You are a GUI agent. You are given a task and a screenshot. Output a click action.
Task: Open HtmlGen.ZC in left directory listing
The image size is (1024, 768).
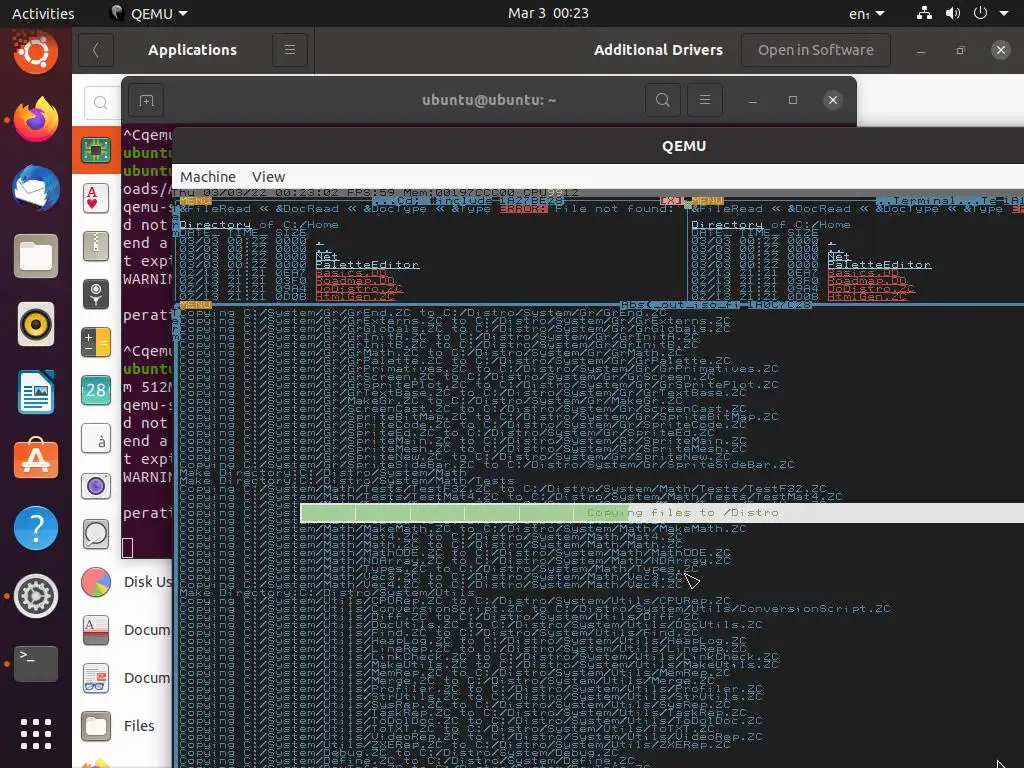click(x=355, y=296)
